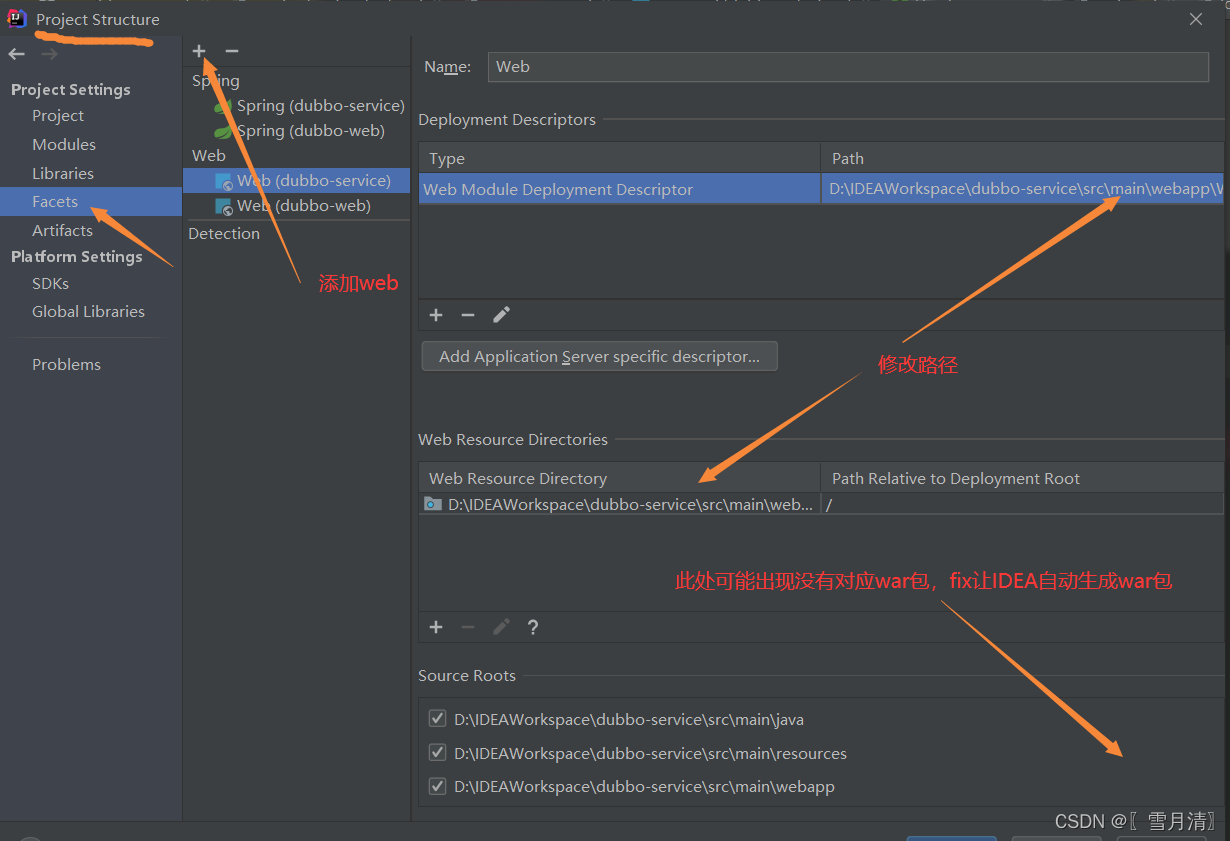Add a deployment descriptor with plus icon
Screen dimensions: 1230x841
pyautogui.click(x=436, y=315)
